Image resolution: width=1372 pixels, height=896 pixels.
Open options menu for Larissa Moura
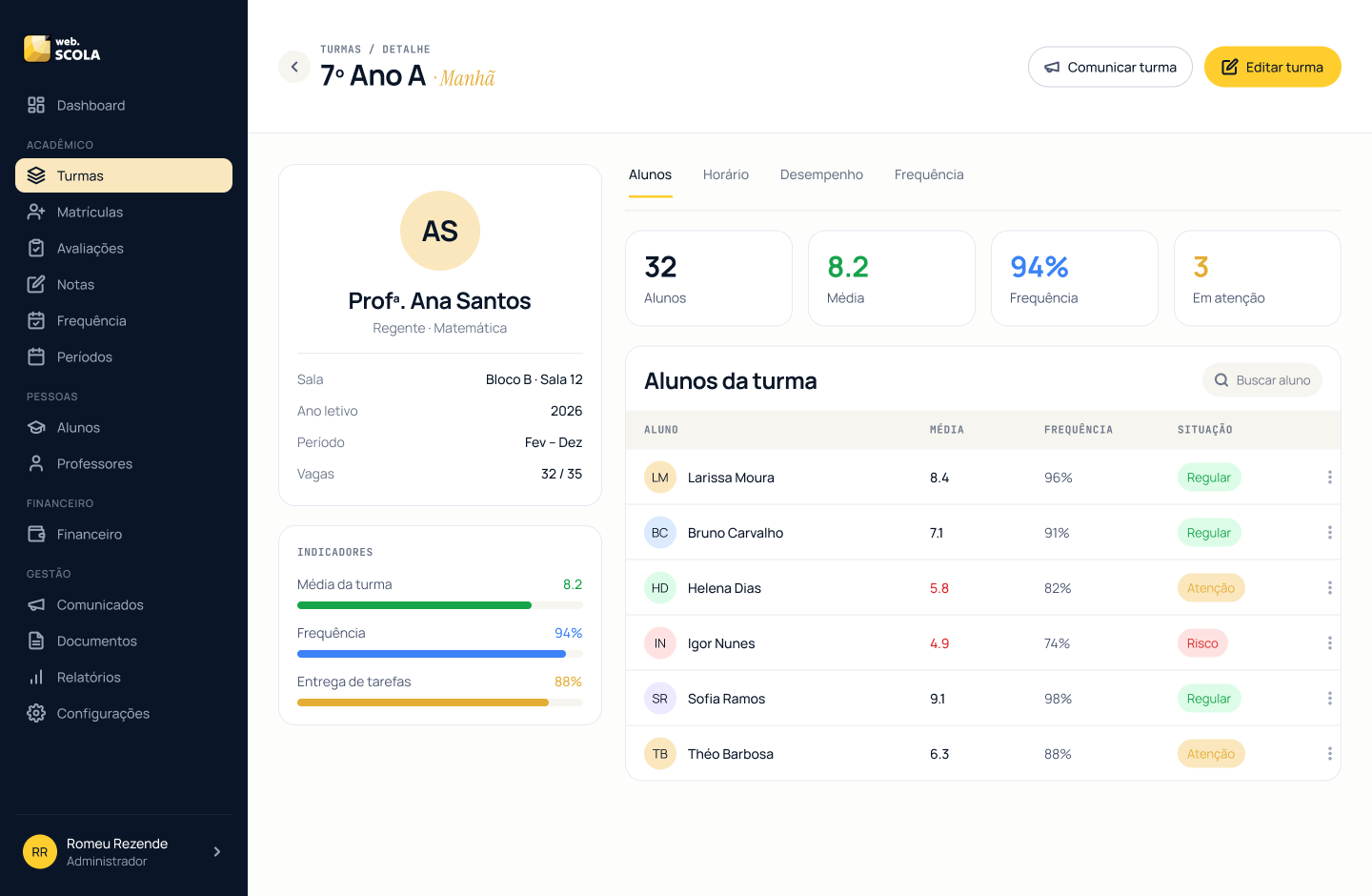1329,478
